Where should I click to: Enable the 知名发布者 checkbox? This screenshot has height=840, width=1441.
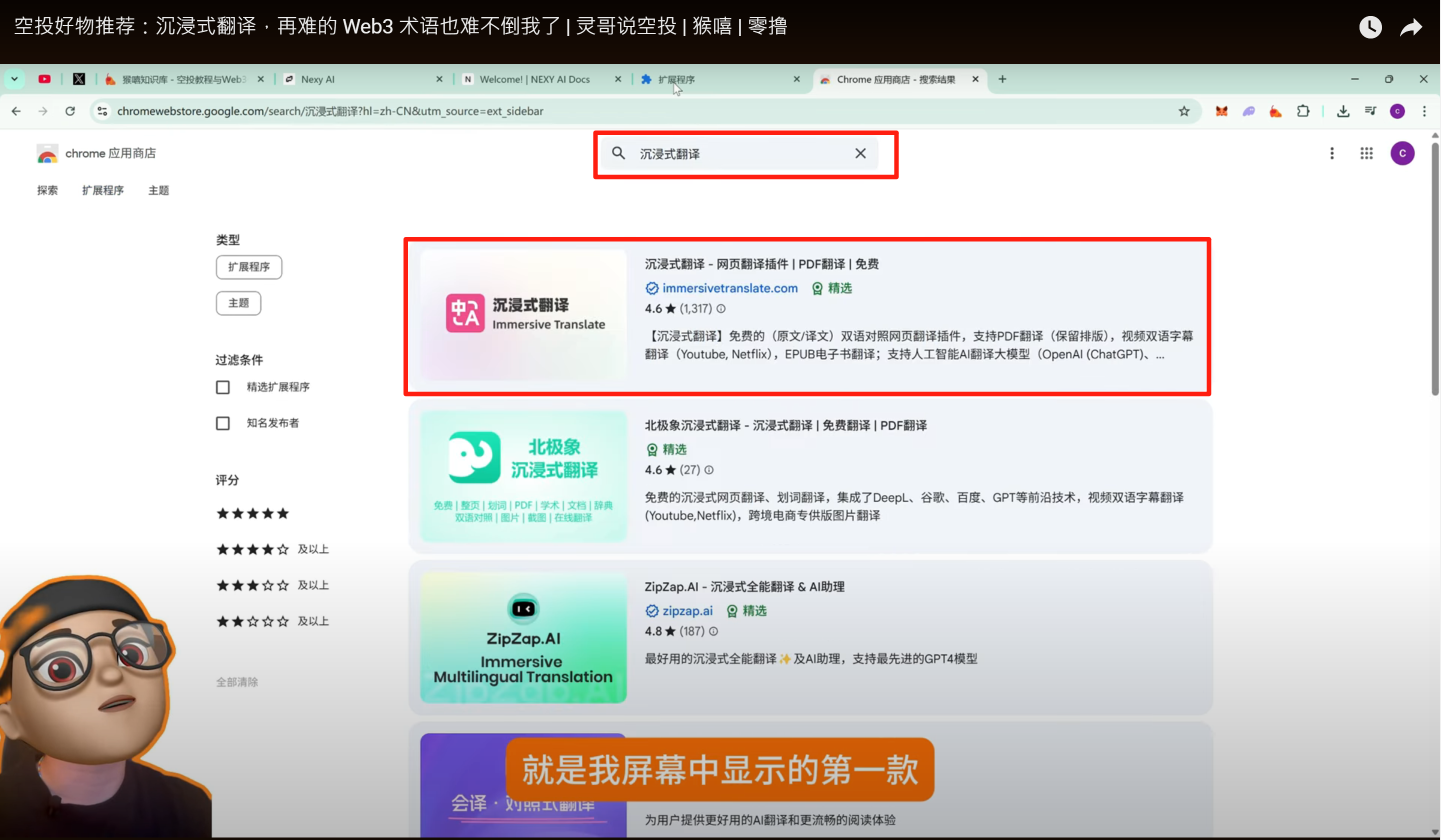coord(222,423)
